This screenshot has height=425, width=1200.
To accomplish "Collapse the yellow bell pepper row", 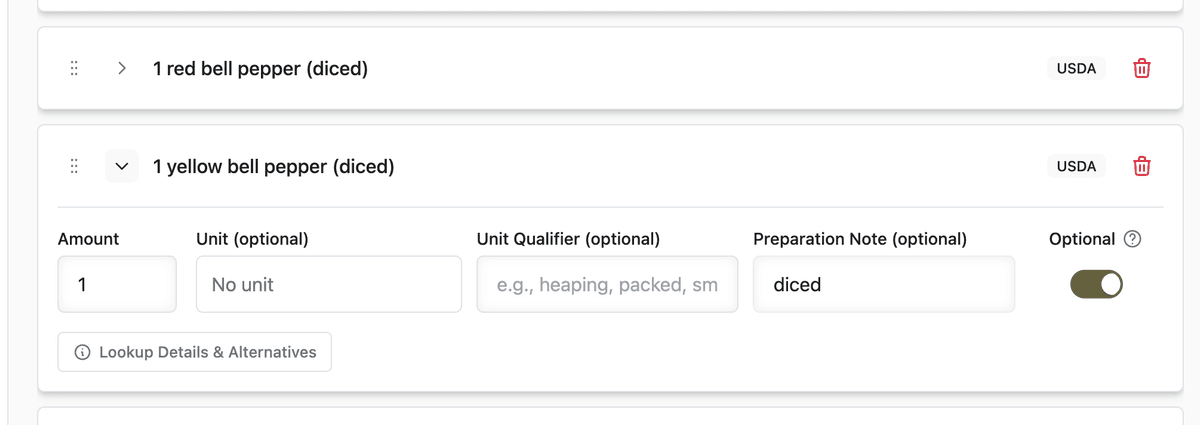I will [122, 166].
